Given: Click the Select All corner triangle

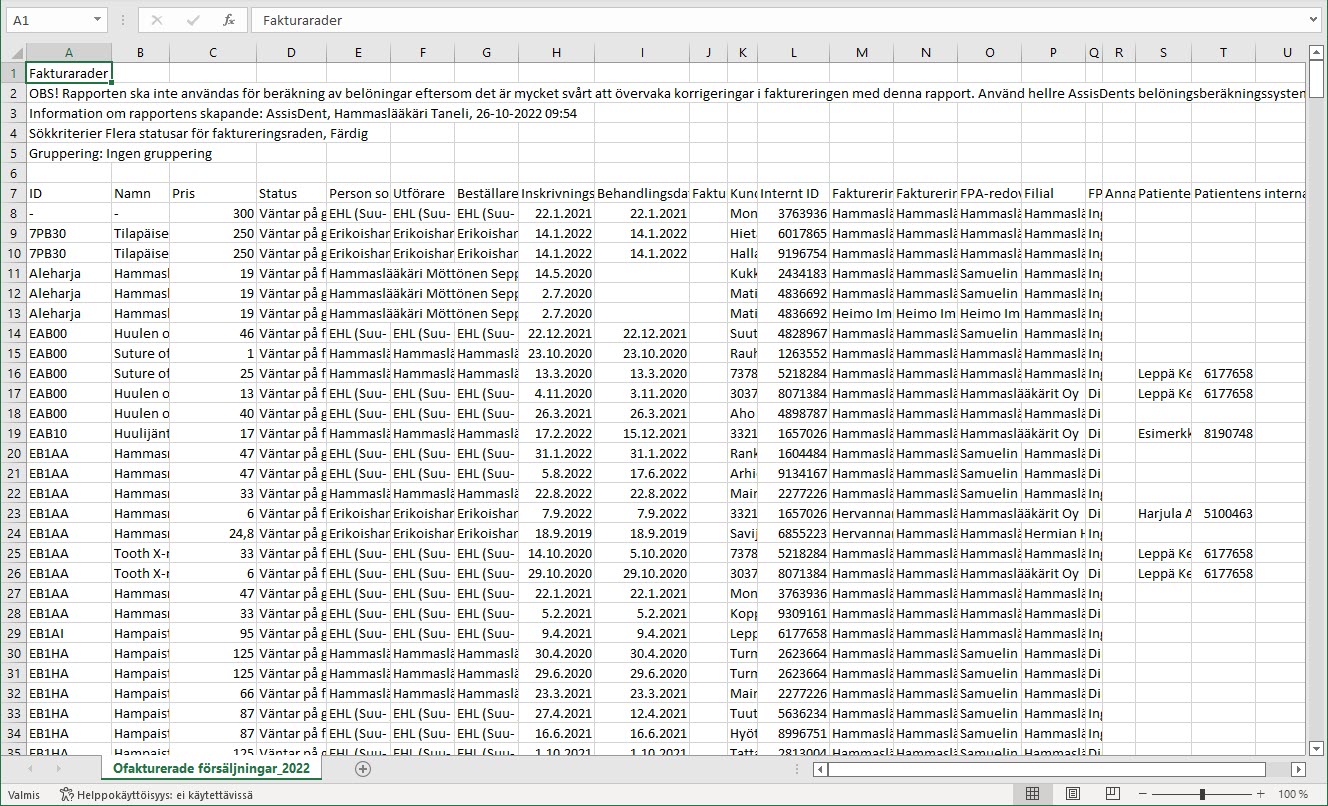Looking at the screenshot, I should coord(16,53).
